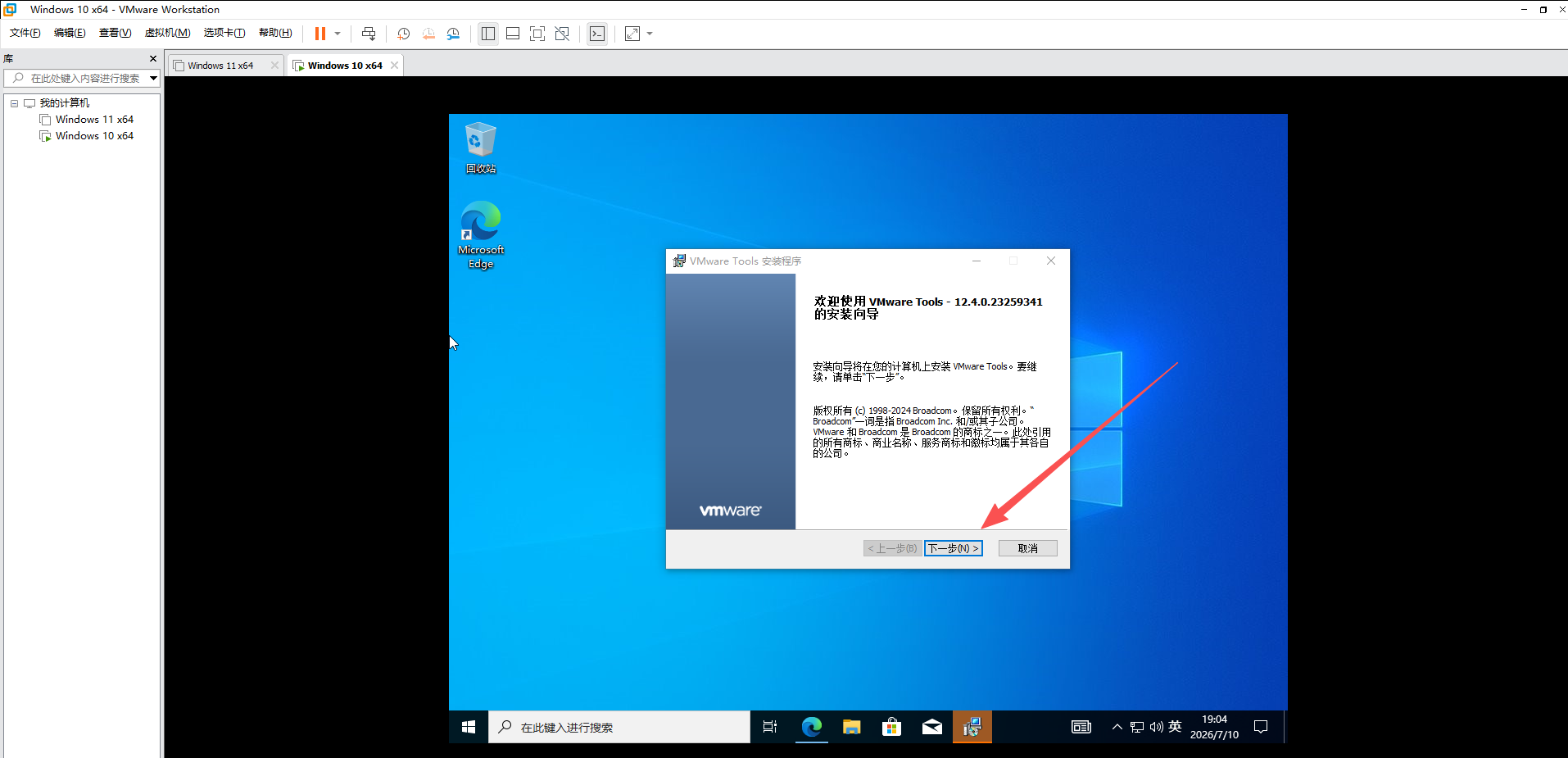Viewport: 1568px width, 758px height.
Task: Click the guest taskbar search box
Action: [x=619, y=727]
